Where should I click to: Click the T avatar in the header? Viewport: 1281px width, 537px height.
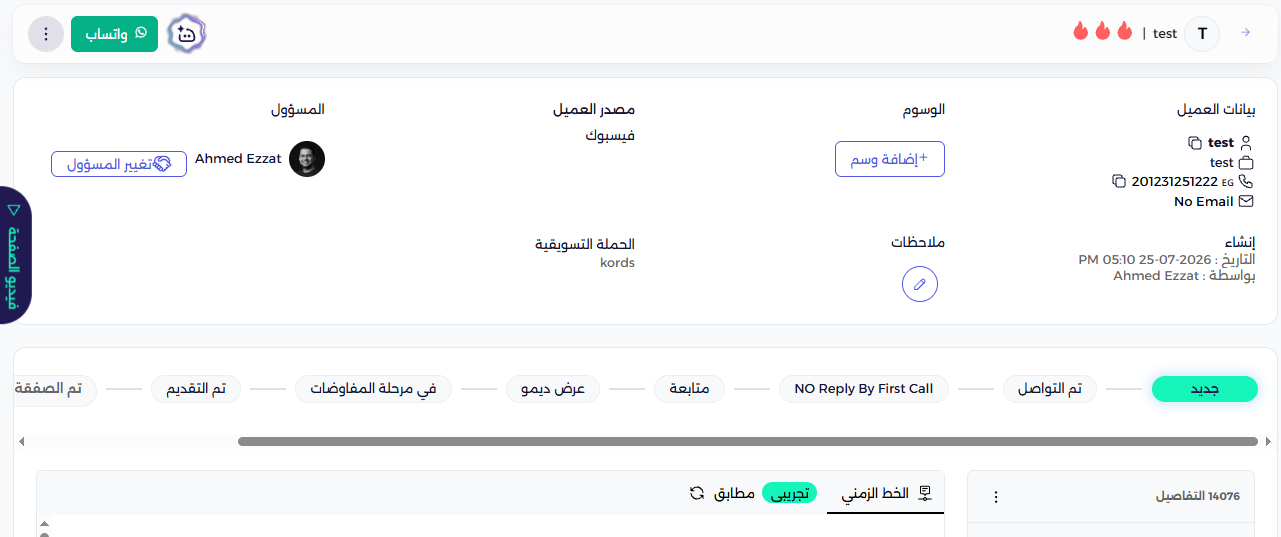coord(1202,34)
